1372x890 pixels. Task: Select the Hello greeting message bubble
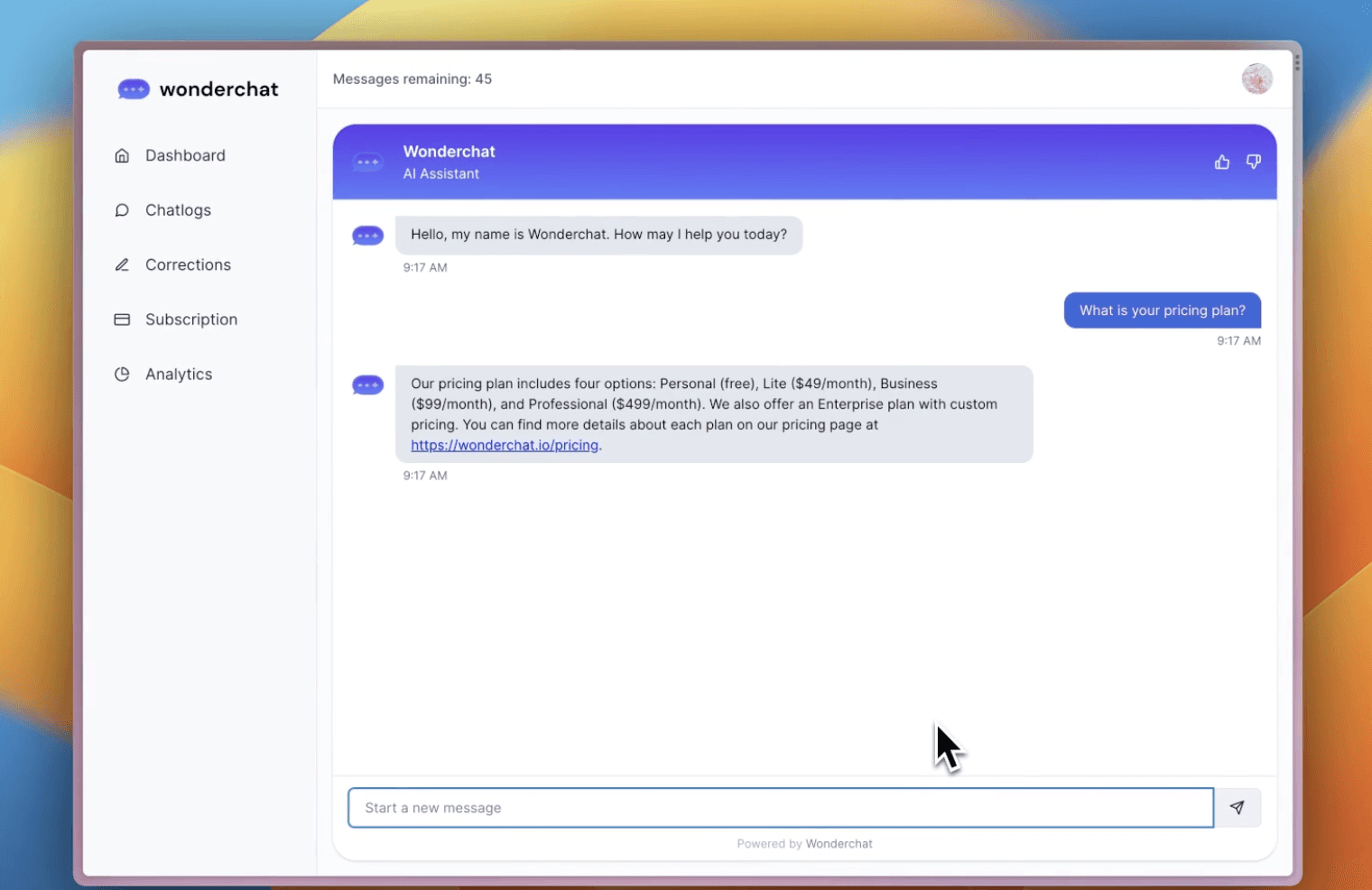pos(598,235)
